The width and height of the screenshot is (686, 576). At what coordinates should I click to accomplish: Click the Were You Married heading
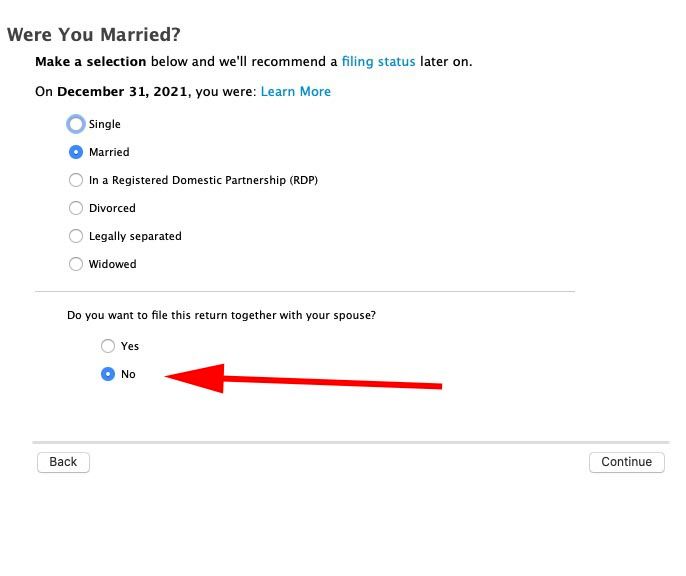click(94, 35)
